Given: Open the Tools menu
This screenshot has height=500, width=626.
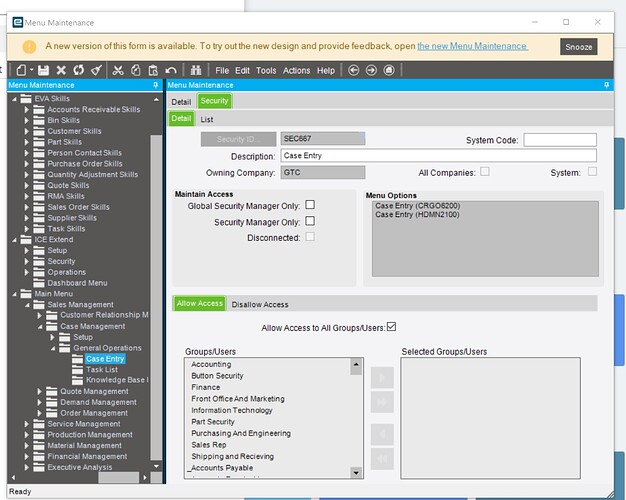Looking at the screenshot, I should (266, 71).
